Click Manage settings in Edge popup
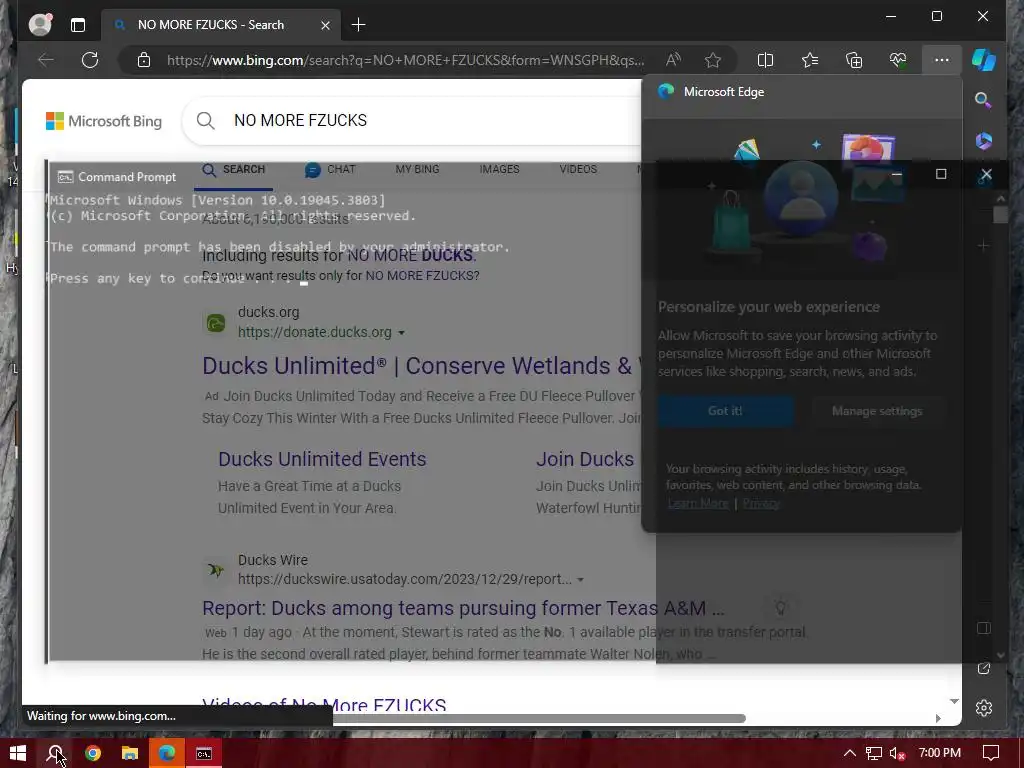1024x768 pixels. point(877,411)
